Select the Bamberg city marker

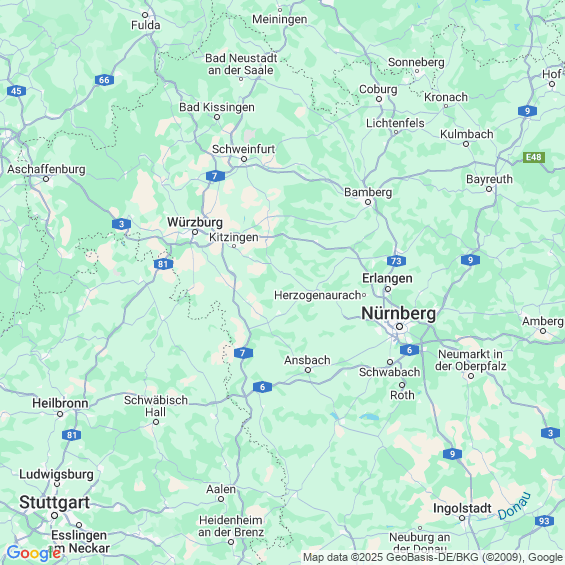click(368, 202)
